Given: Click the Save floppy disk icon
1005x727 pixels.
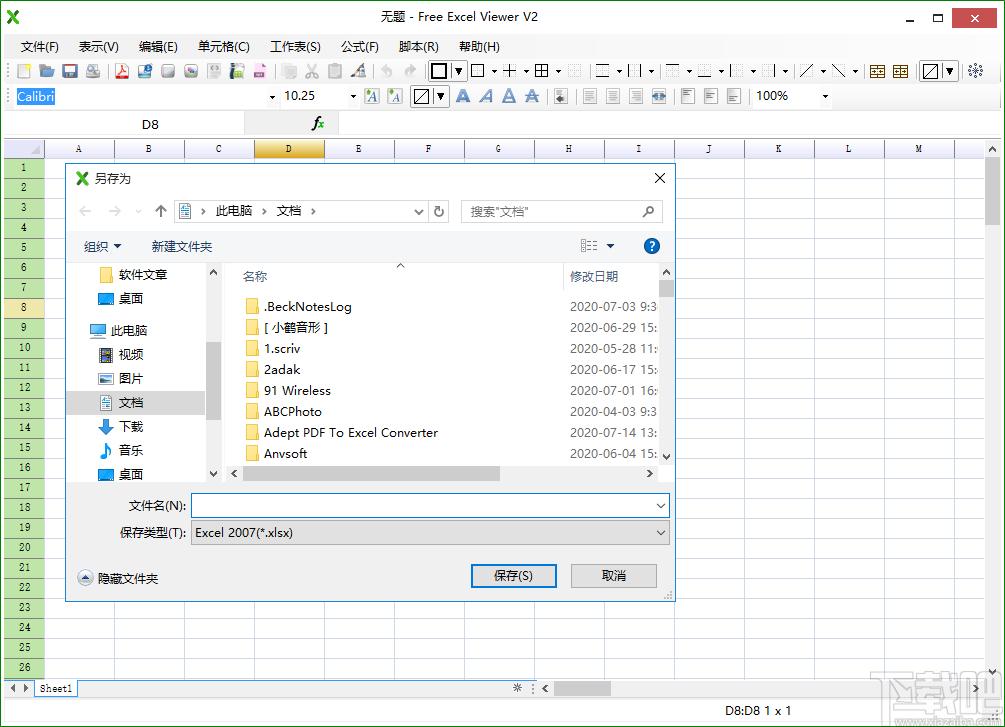Looking at the screenshot, I should pyautogui.click(x=70, y=71).
